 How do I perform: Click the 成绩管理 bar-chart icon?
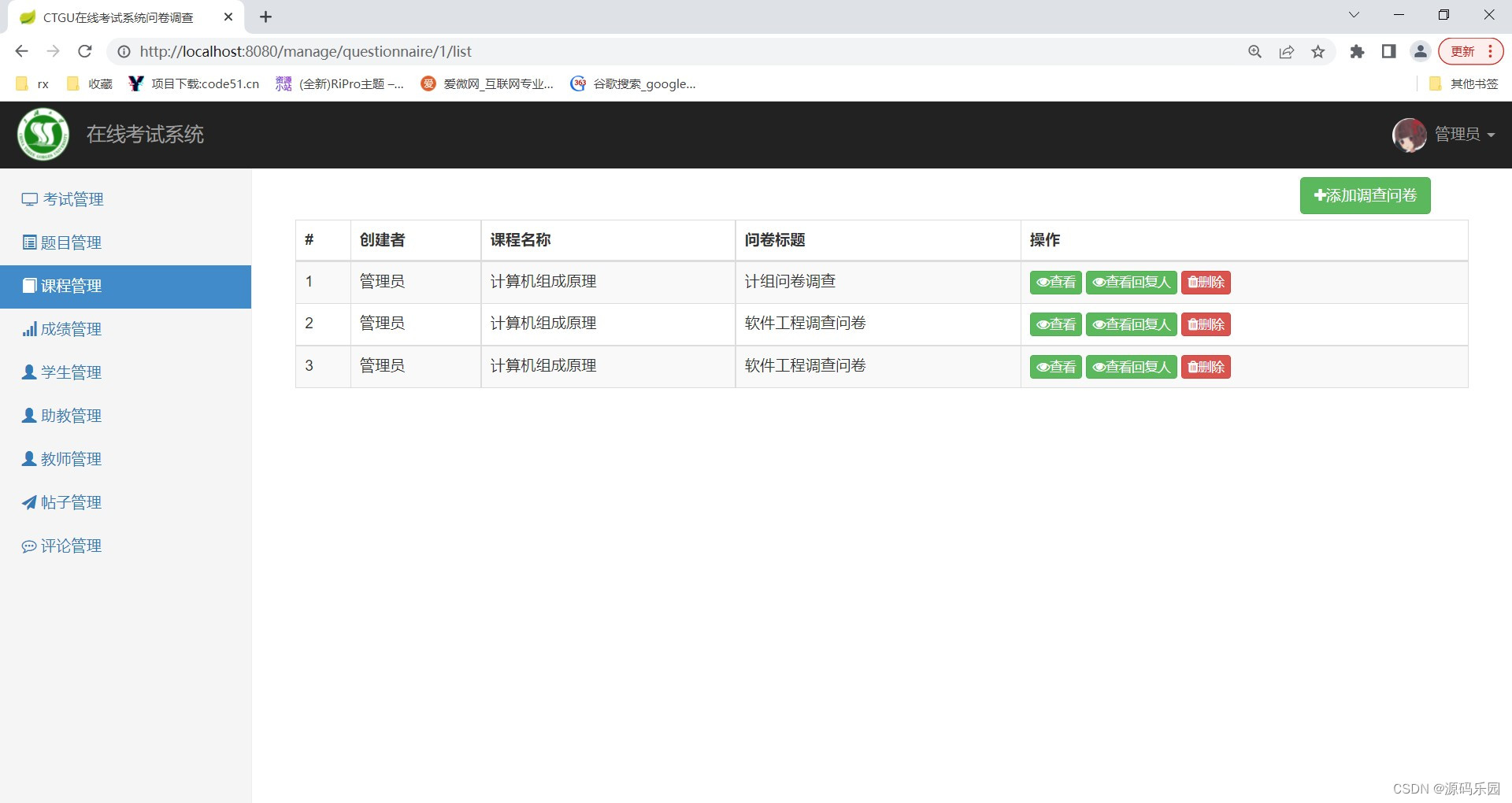pyautogui.click(x=28, y=329)
